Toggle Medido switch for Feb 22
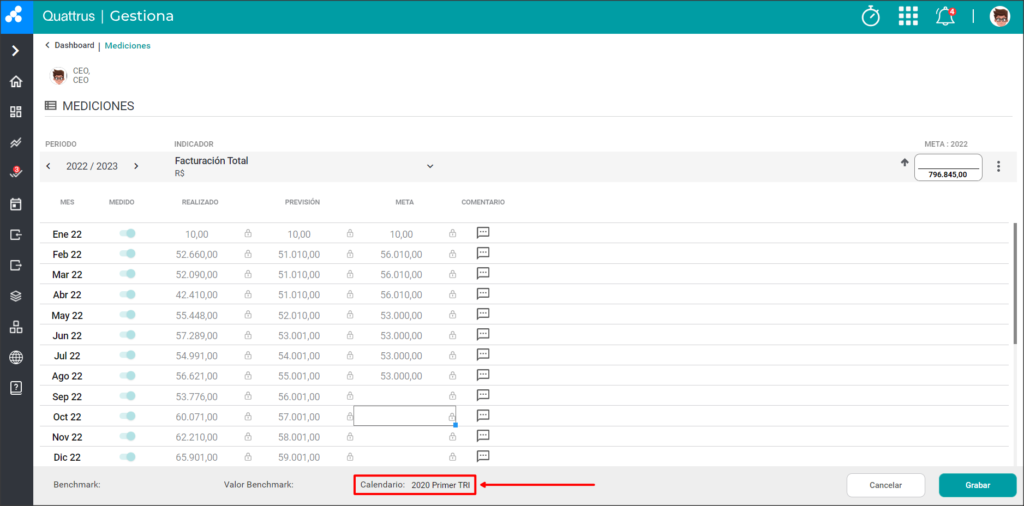The image size is (1024, 506). point(127,253)
